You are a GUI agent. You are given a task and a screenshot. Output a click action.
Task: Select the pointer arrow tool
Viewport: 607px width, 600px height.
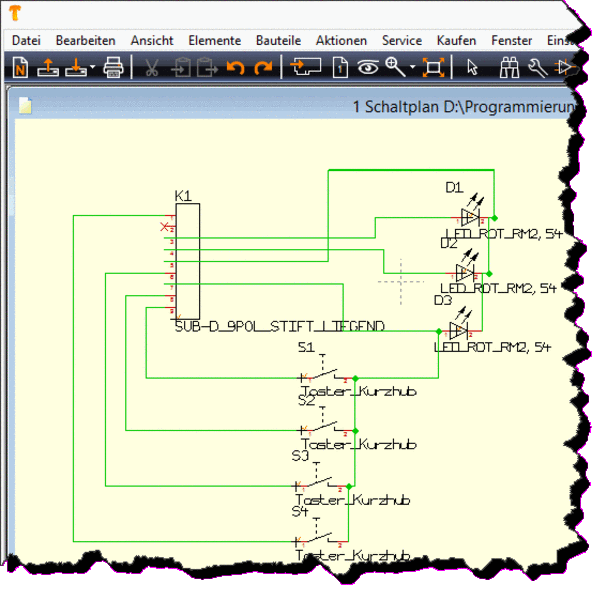472,68
